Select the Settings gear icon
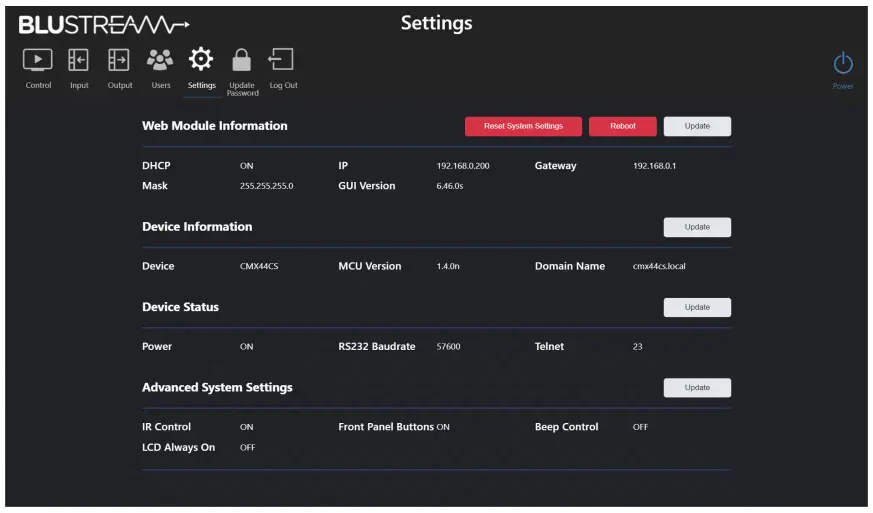873x513 pixels. (x=201, y=59)
